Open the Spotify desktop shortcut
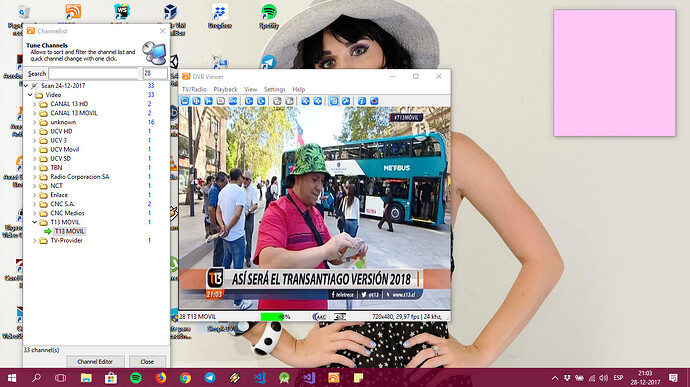690x387 pixels. point(269,16)
